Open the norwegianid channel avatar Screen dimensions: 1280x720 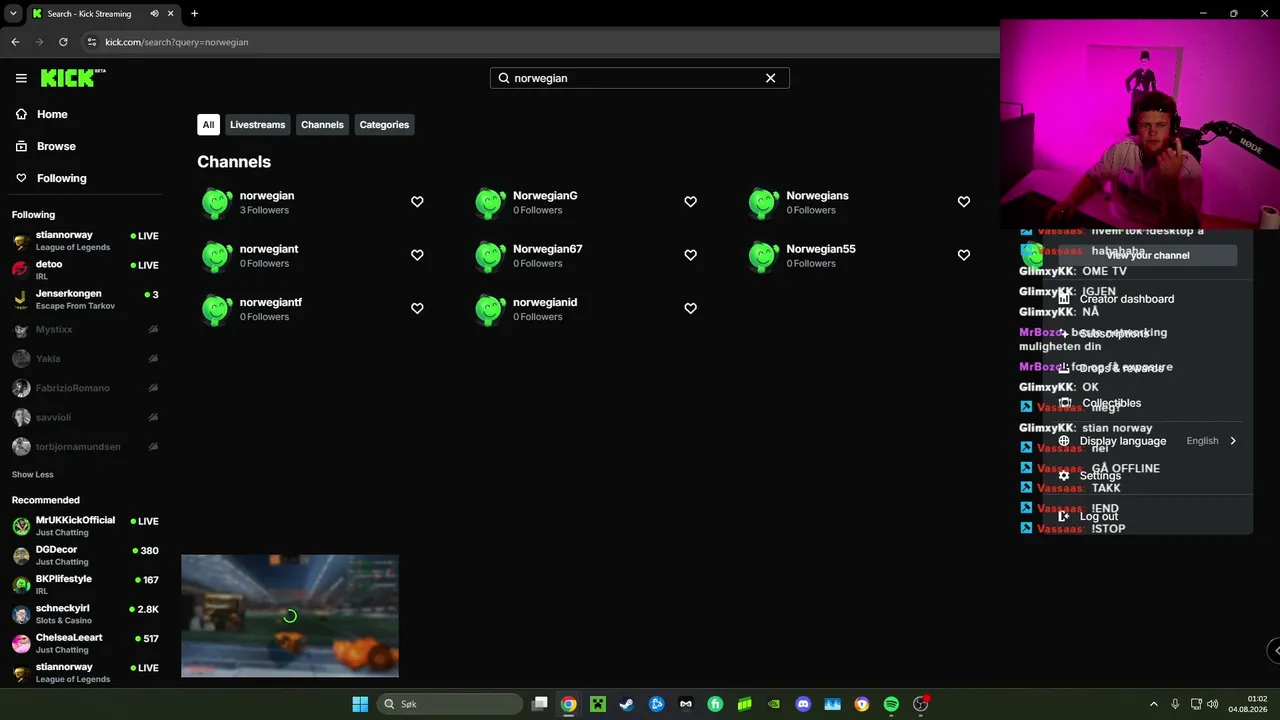click(490, 309)
